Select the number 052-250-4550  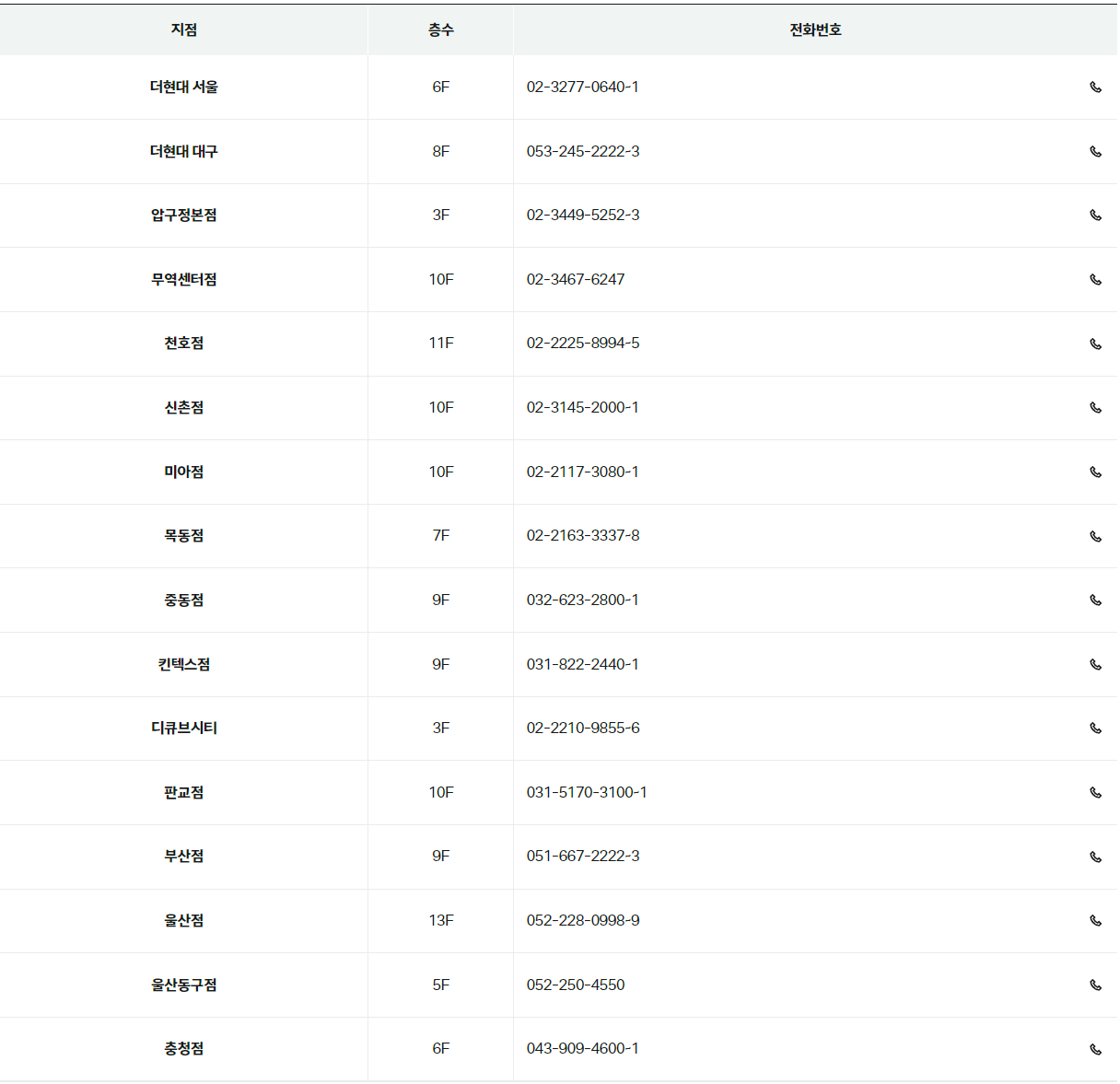tap(576, 985)
